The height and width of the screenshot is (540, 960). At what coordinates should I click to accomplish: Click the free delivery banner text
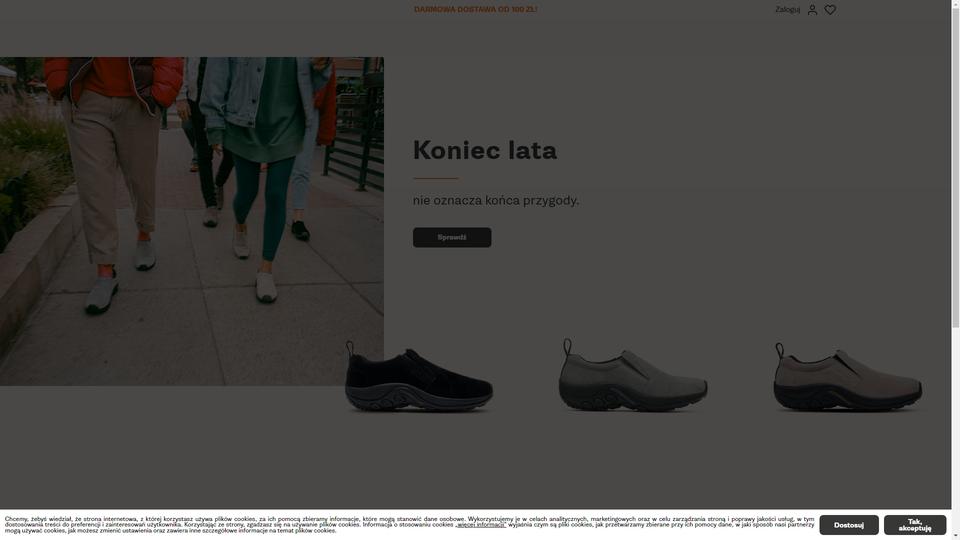click(476, 9)
